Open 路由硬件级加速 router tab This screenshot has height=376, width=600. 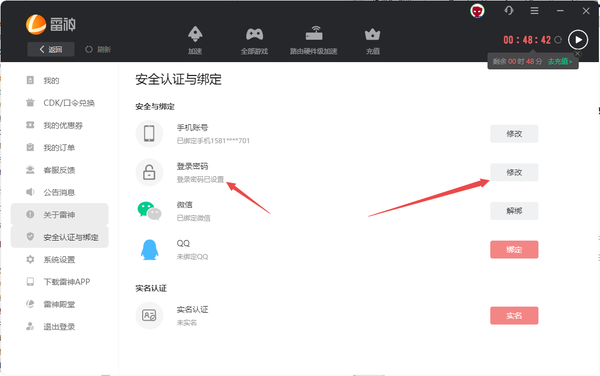coord(314,40)
